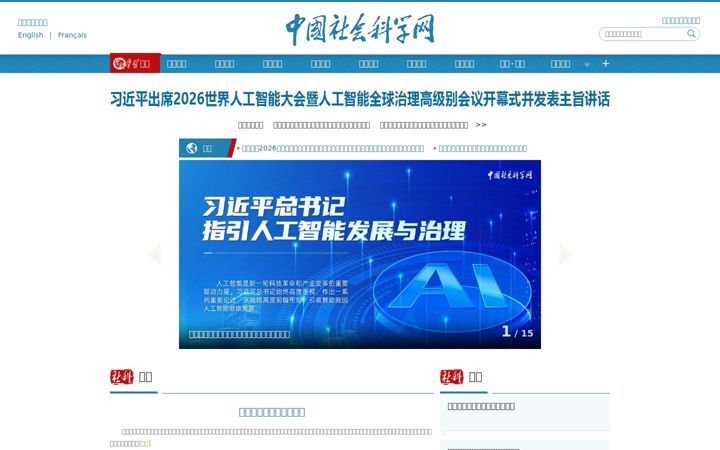Open bracketed orange link ending the article summary
The image size is (720, 450).
145,444
